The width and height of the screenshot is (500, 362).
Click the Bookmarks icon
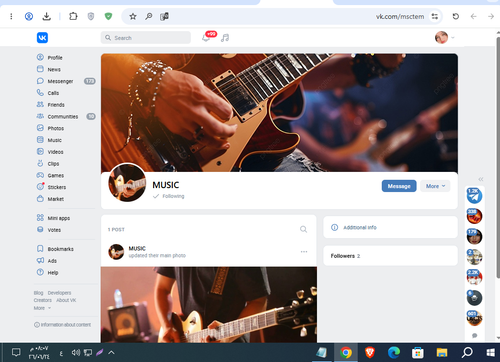tap(40, 249)
